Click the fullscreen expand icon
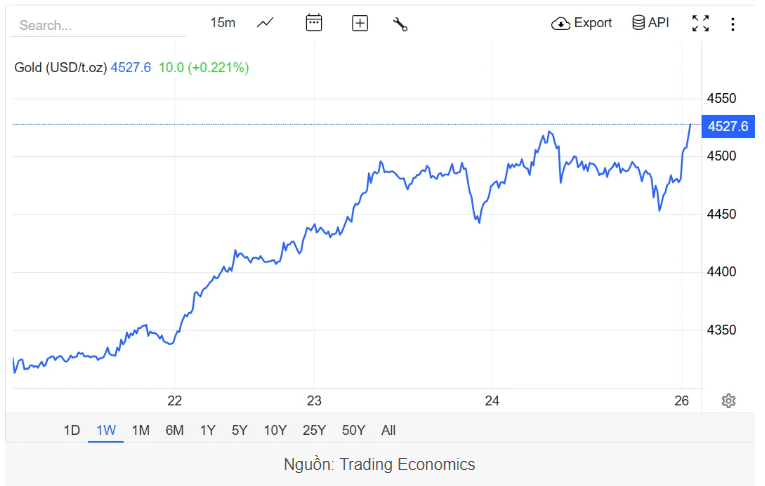This screenshot has height=486, width=765. point(700,23)
